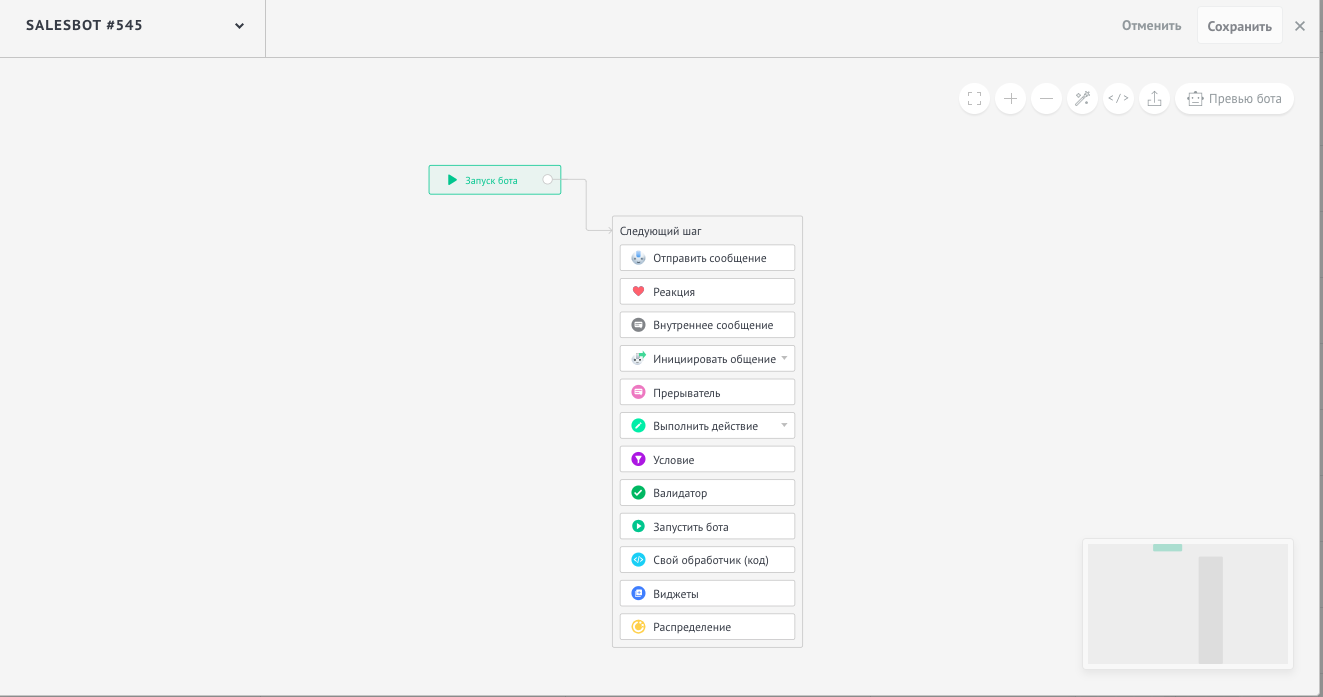Viewport: 1323px width, 697px height.
Task: Click the gray Внутреннее сообщение icon
Action: [638, 325]
